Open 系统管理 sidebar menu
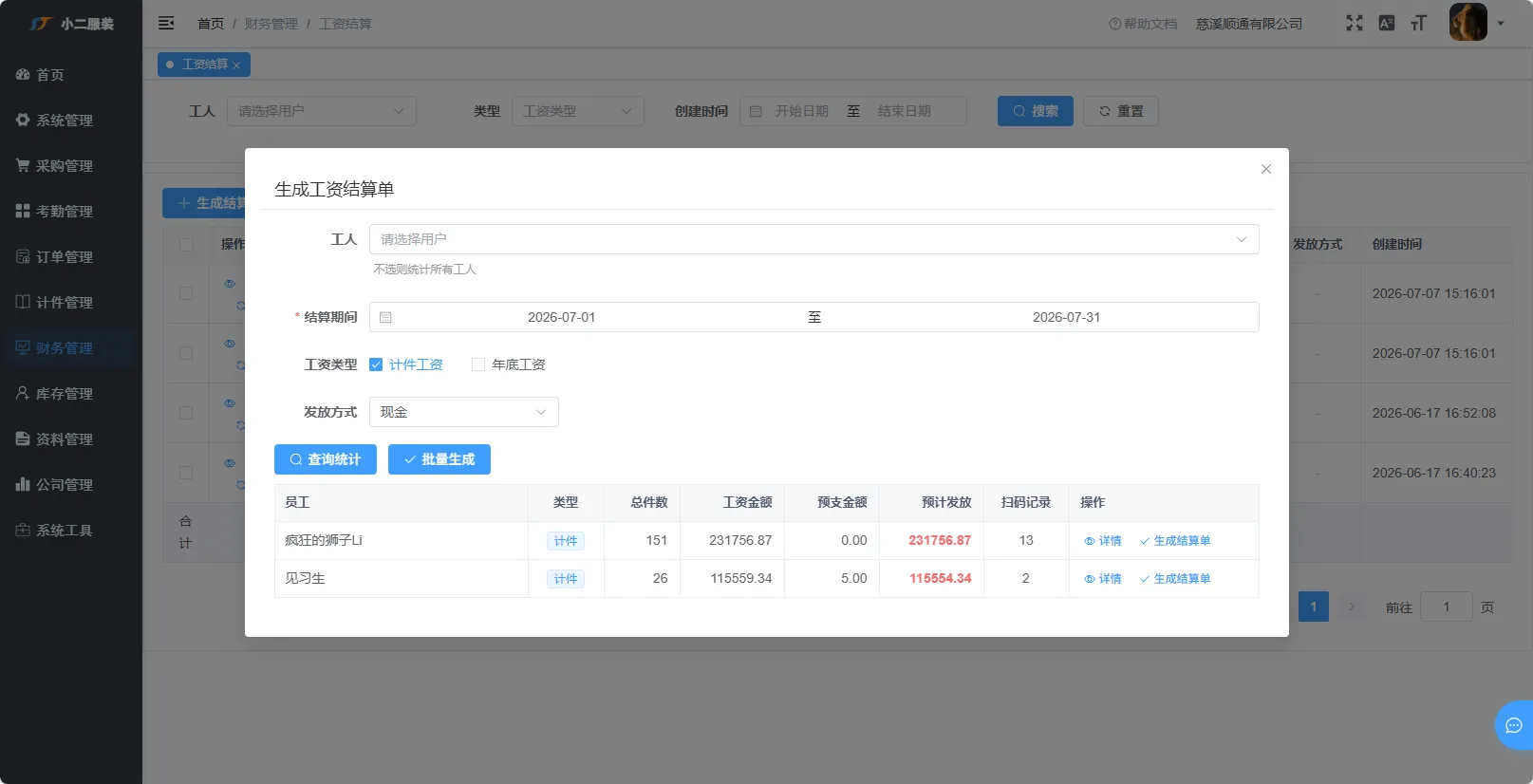Viewport: 1533px width, 784px height. point(71,121)
